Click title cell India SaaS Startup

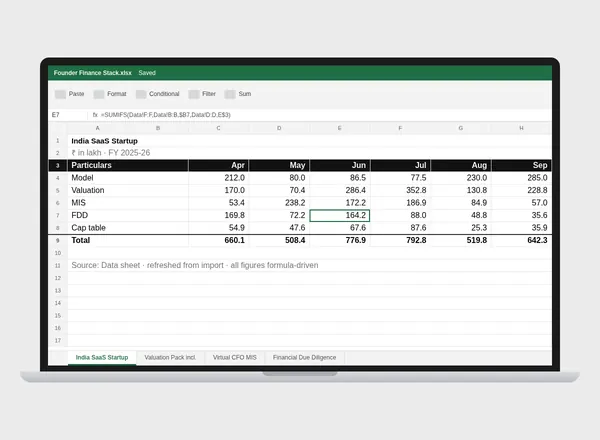[x=104, y=141]
